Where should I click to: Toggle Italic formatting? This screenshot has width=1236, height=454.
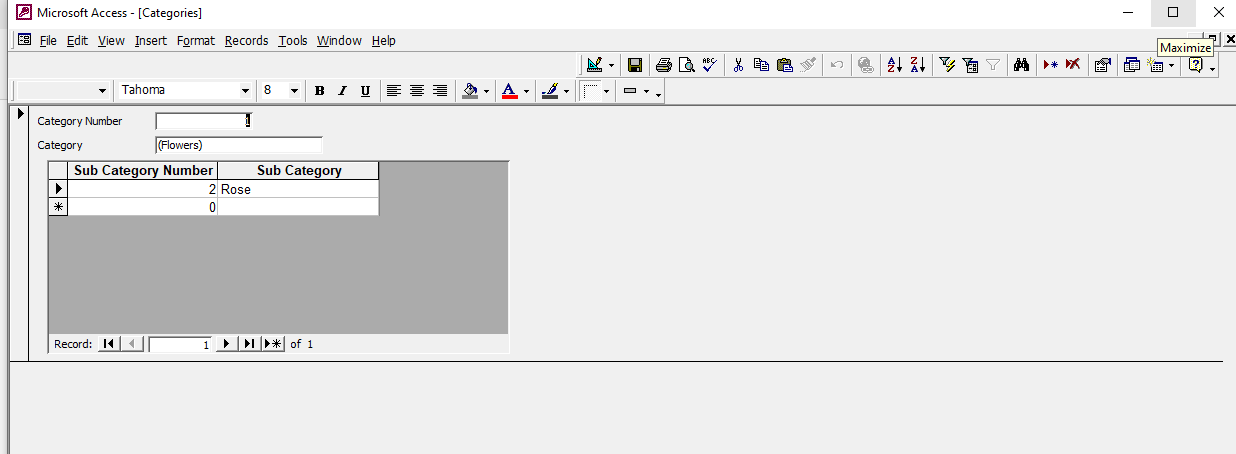342,90
